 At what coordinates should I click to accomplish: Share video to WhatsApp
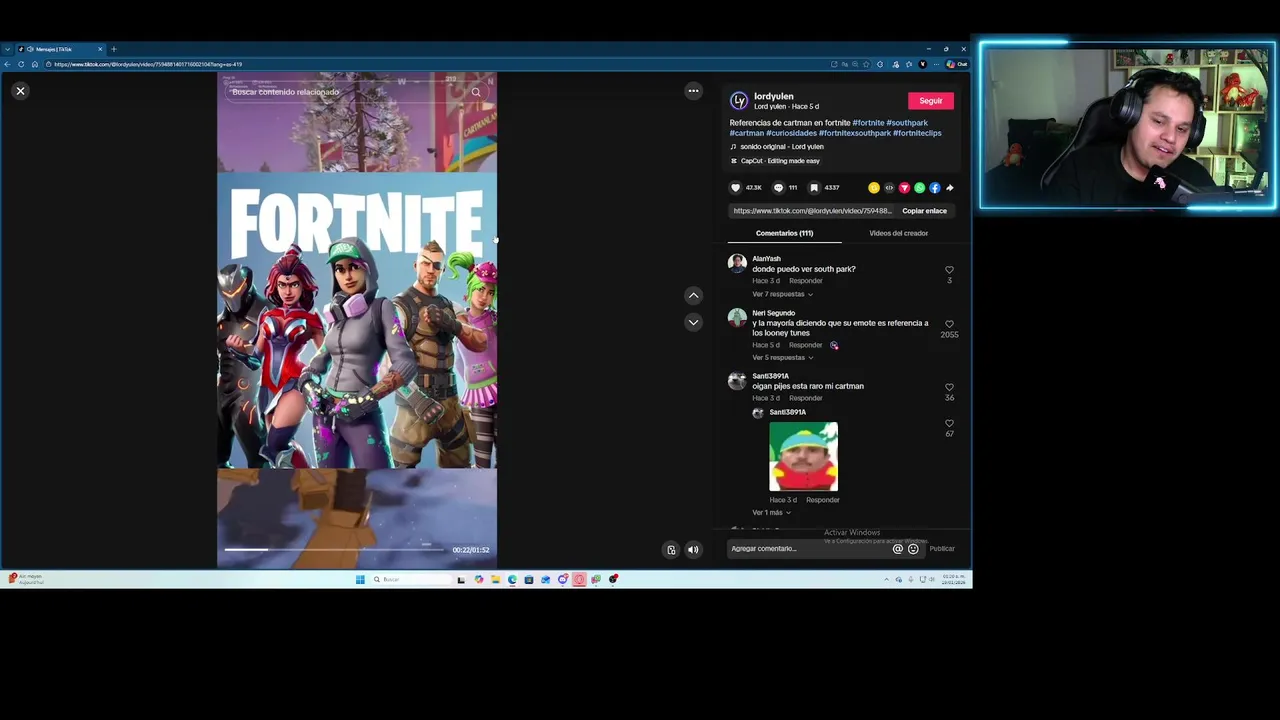(x=919, y=187)
